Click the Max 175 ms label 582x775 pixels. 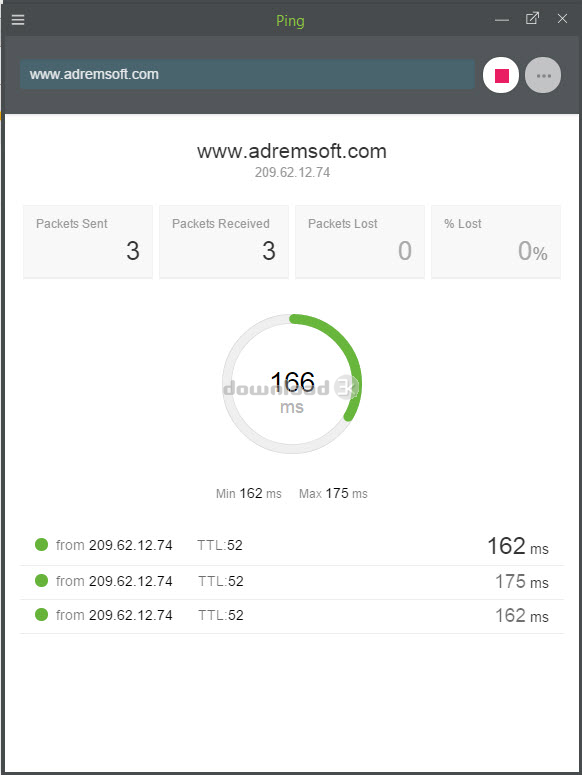pos(333,493)
